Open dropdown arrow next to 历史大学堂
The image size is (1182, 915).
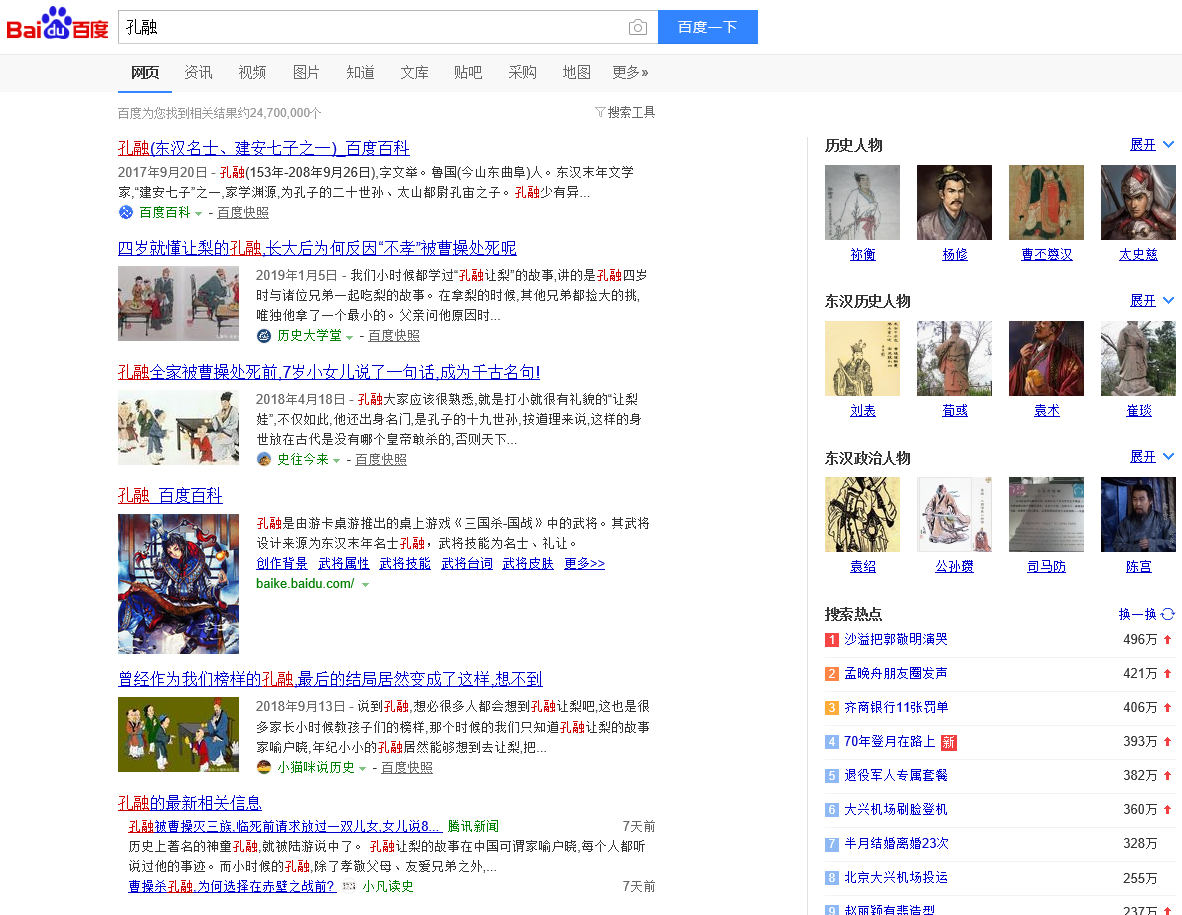(x=349, y=338)
